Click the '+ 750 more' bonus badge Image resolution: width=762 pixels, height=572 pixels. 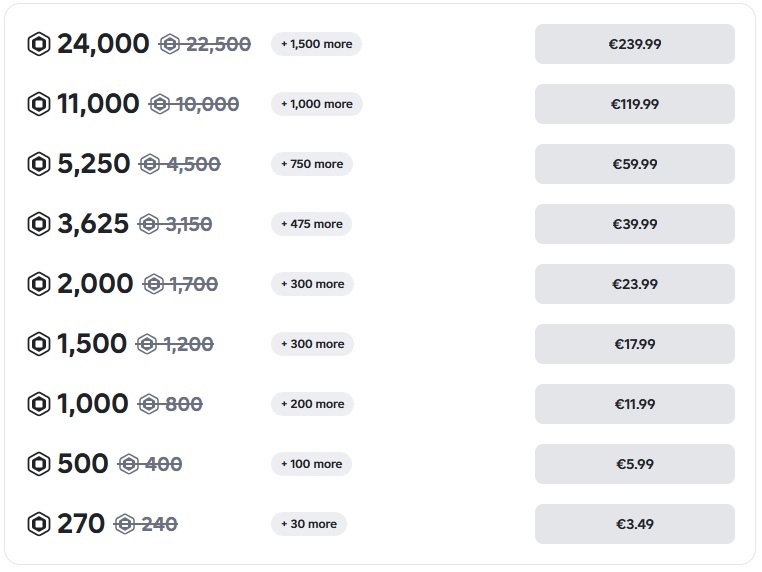pyautogui.click(x=312, y=164)
